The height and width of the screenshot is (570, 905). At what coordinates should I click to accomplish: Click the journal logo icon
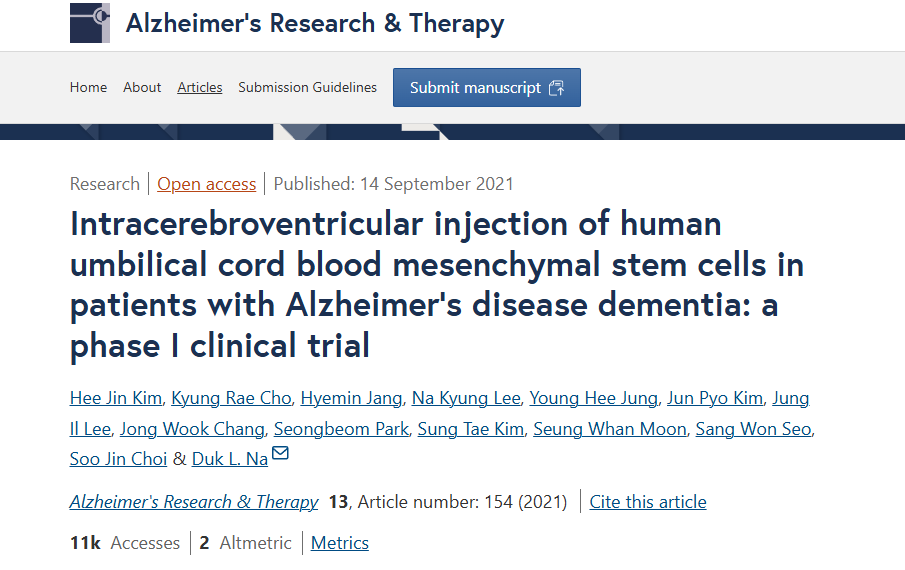(x=90, y=23)
